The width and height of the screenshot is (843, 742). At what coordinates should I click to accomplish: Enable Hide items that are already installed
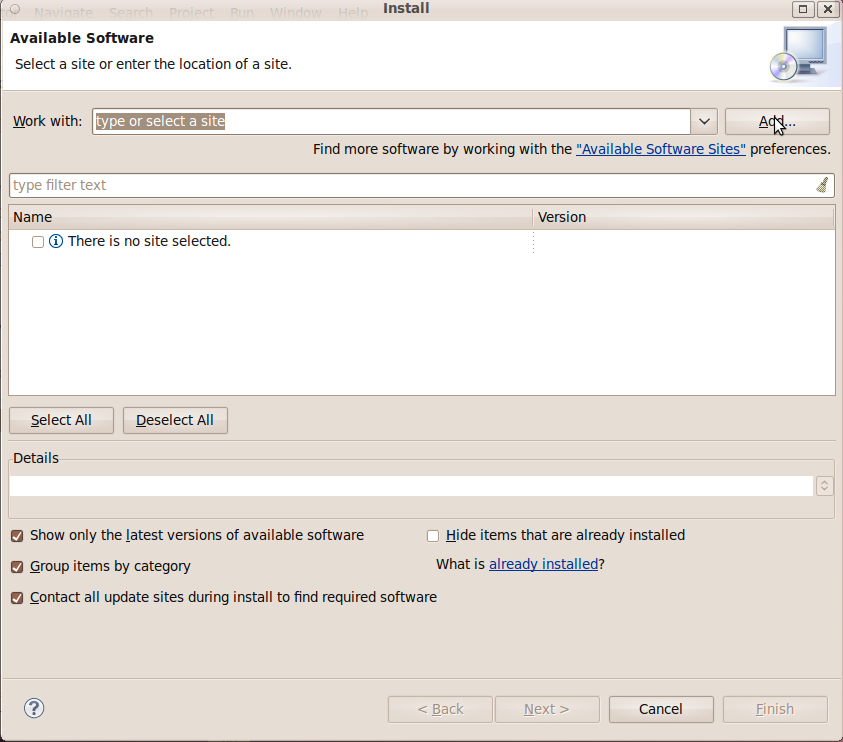(x=433, y=536)
